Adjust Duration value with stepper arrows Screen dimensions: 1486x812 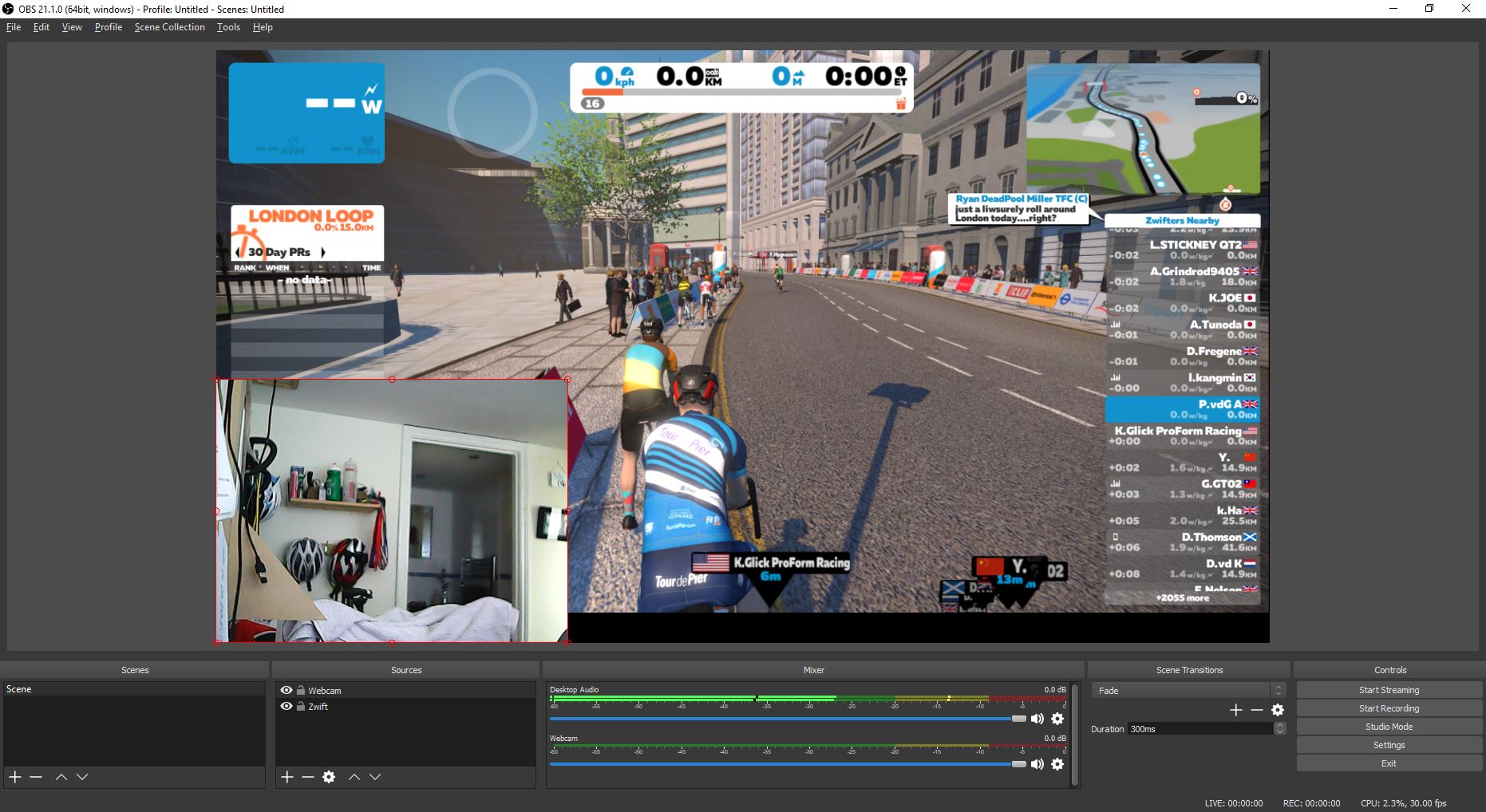point(1280,728)
